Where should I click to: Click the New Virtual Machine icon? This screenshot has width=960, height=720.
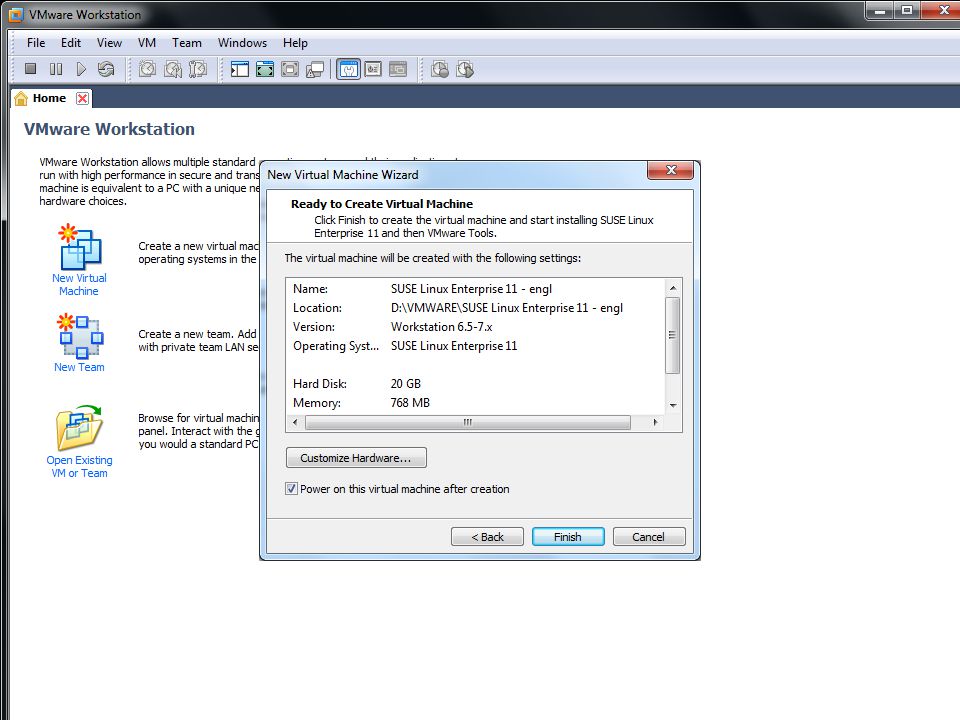coord(80,247)
